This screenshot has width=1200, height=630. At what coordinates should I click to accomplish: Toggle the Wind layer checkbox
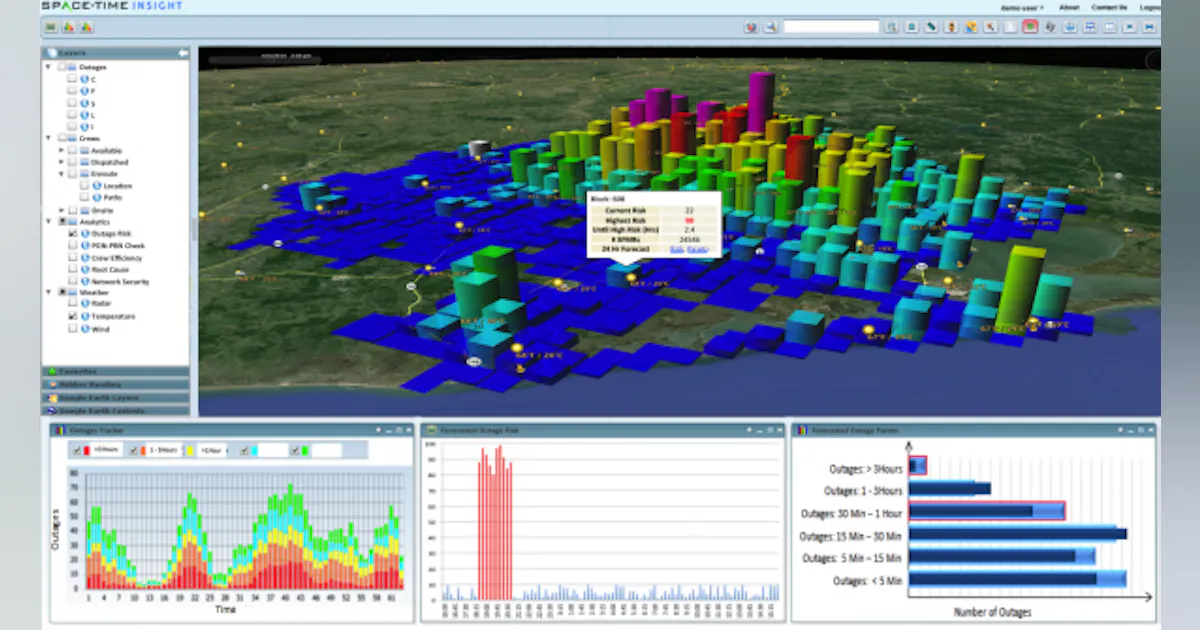[72, 328]
